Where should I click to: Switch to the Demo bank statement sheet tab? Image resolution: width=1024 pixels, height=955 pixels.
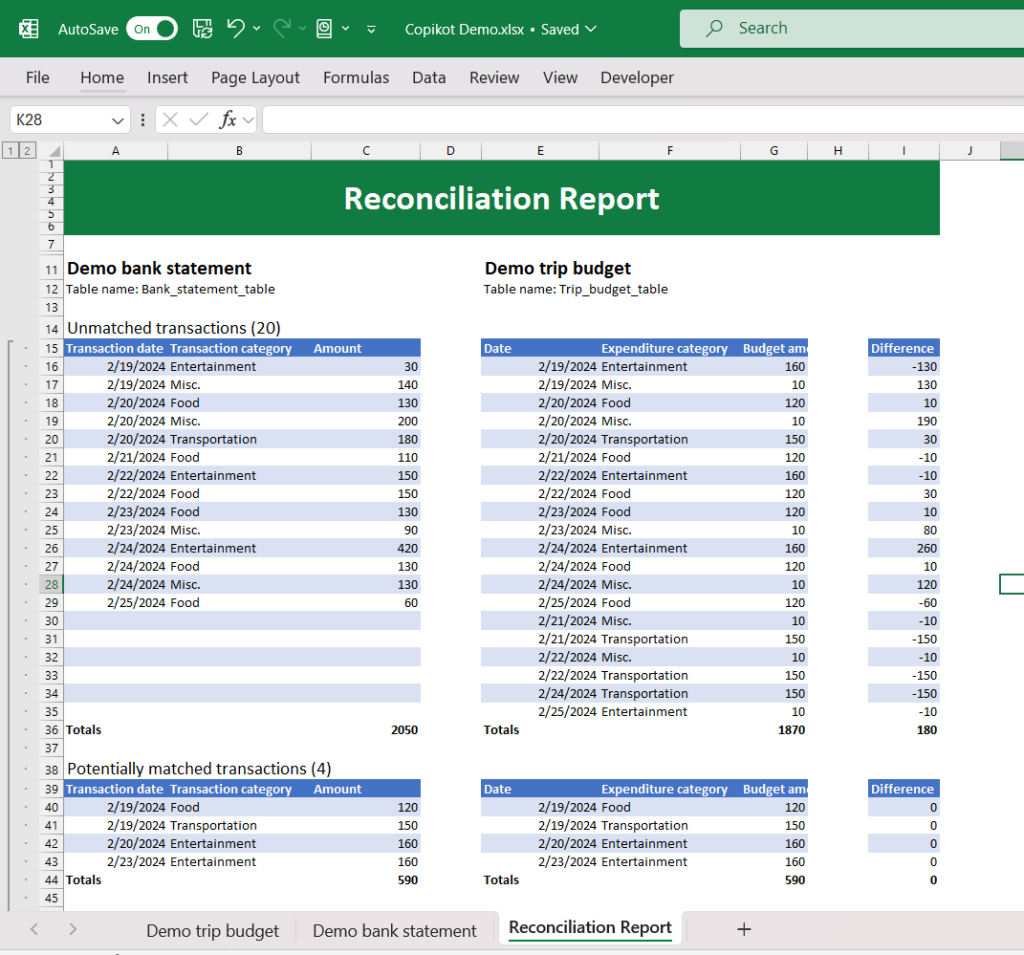[x=394, y=931]
